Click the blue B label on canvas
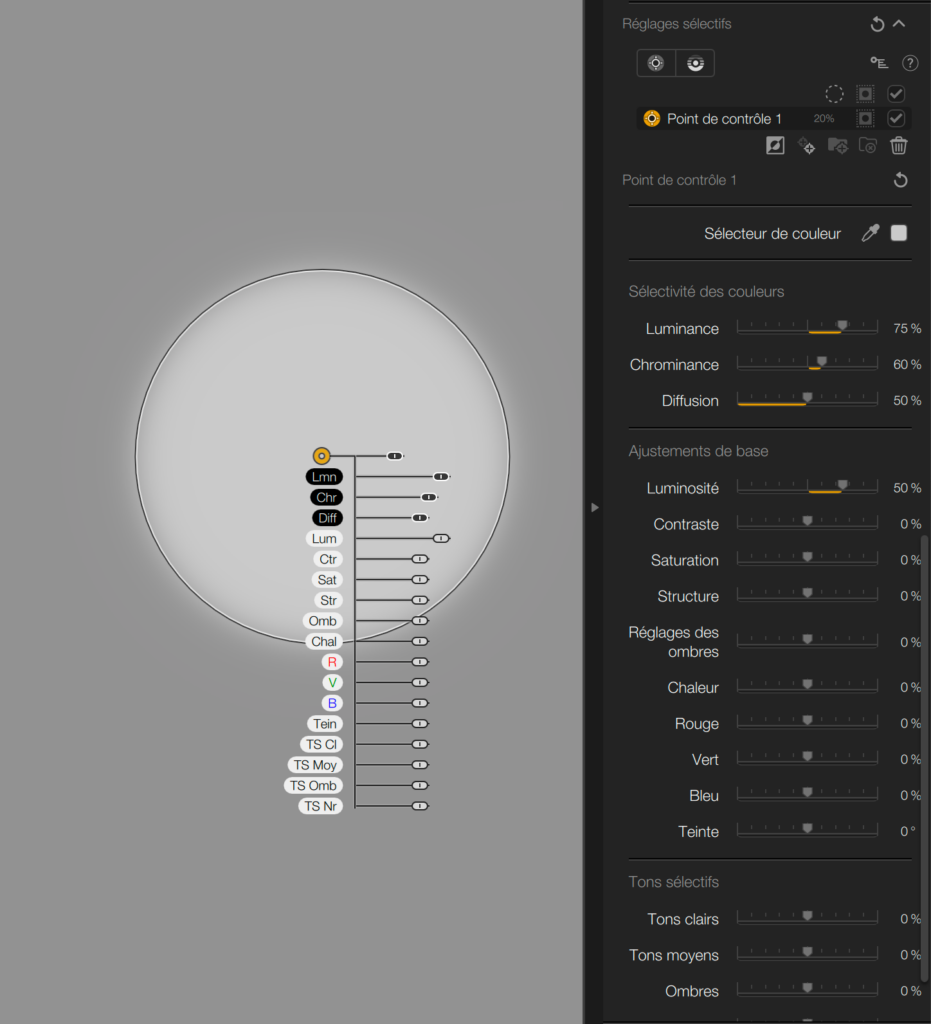This screenshot has height=1024, width=931. click(x=332, y=703)
